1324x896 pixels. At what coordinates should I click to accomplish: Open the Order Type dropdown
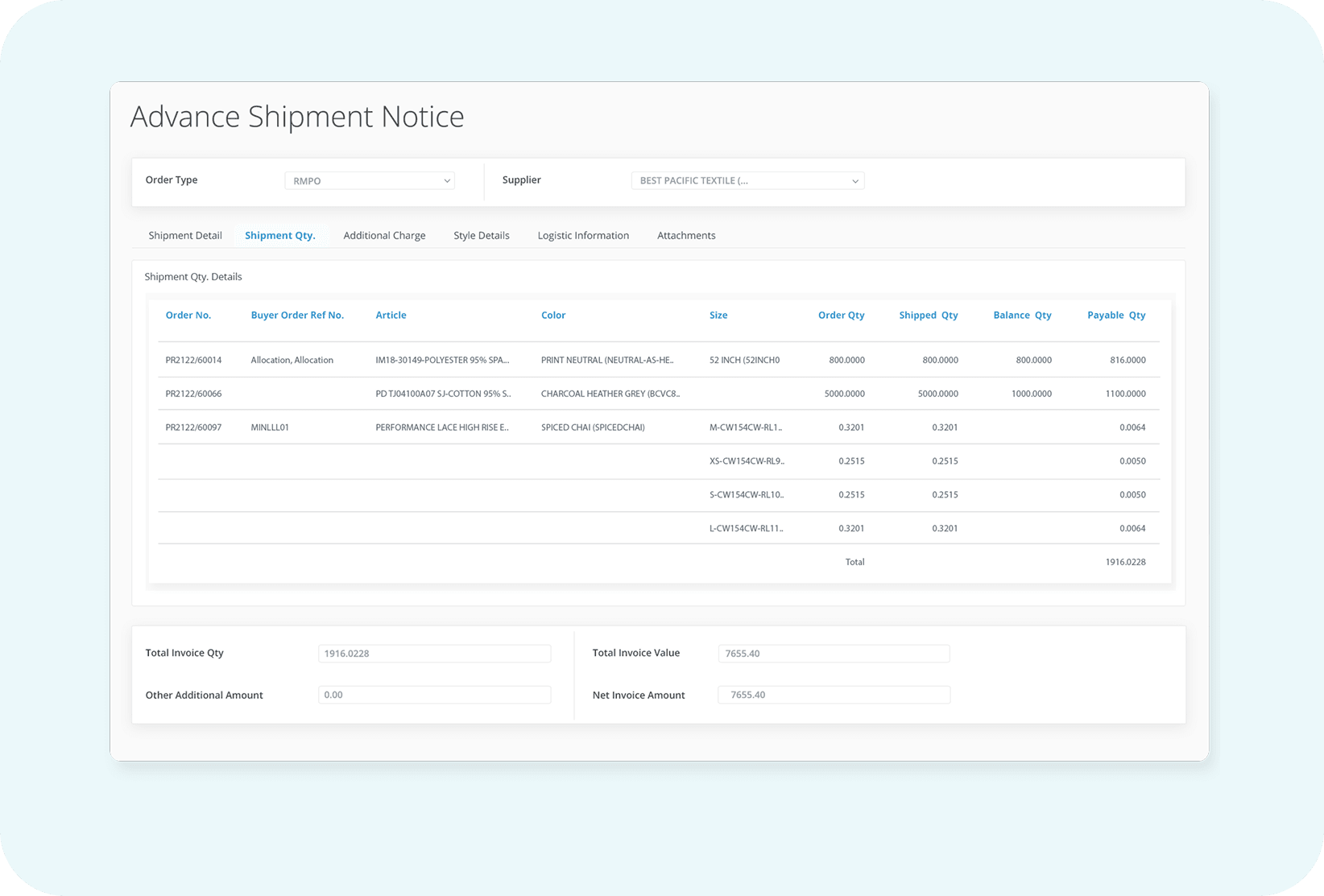pos(369,180)
